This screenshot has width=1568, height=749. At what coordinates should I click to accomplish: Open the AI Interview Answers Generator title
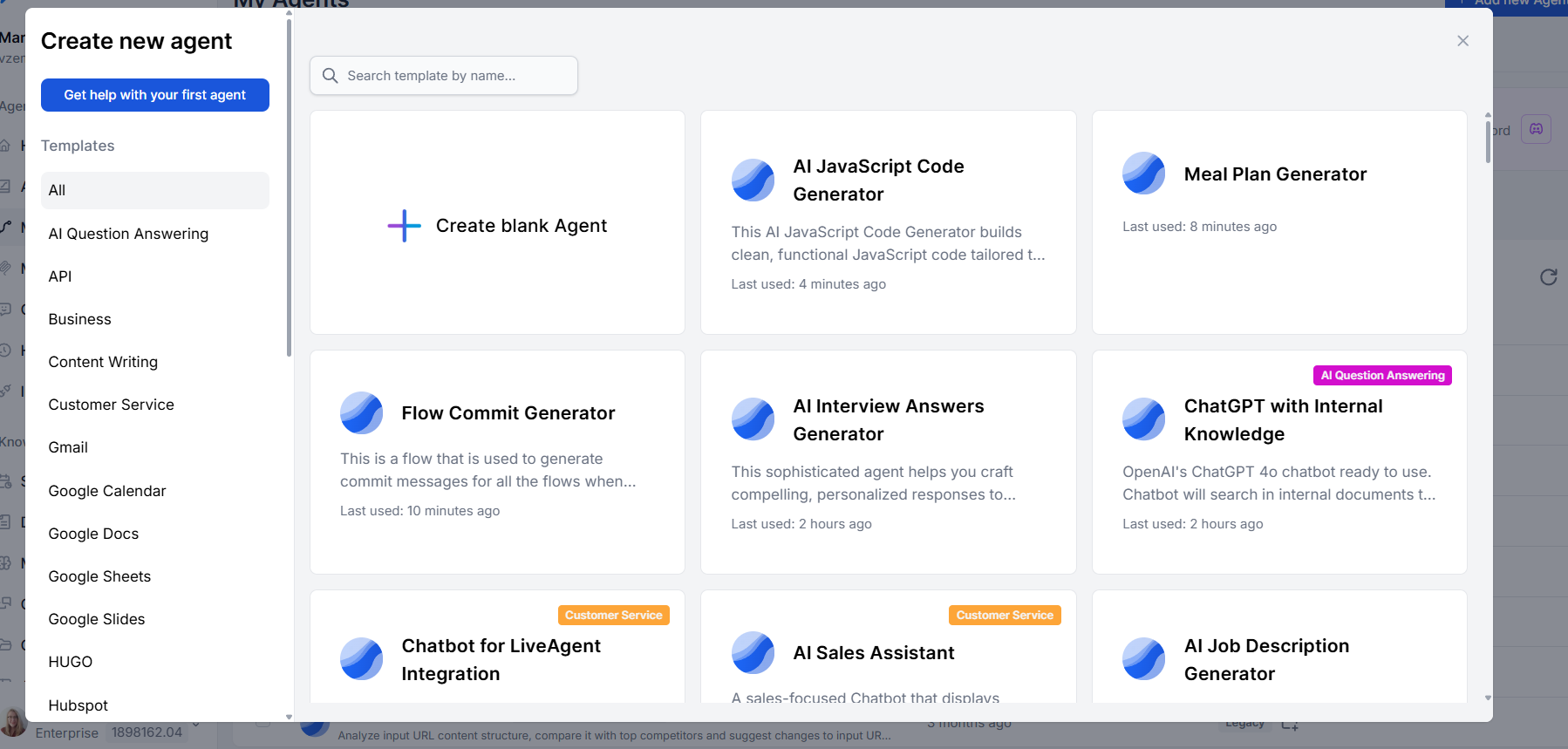[888, 420]
